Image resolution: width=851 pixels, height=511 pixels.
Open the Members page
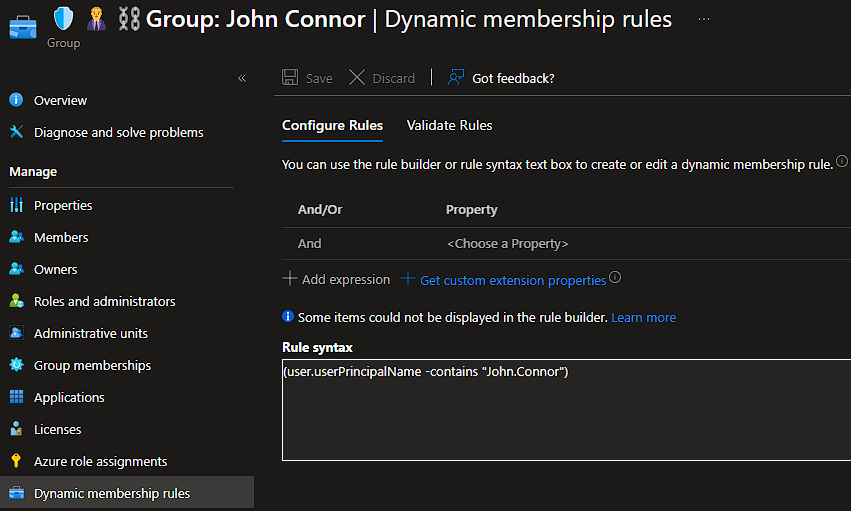61,238
